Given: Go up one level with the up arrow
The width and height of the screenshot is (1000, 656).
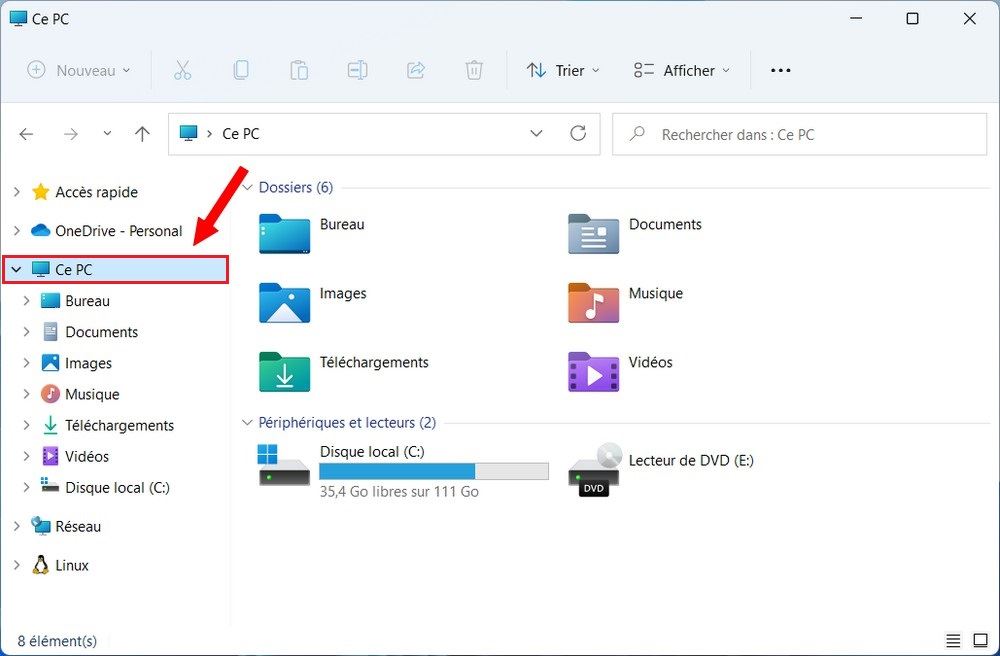Looking at the screenshot, I should click(142, 134).
